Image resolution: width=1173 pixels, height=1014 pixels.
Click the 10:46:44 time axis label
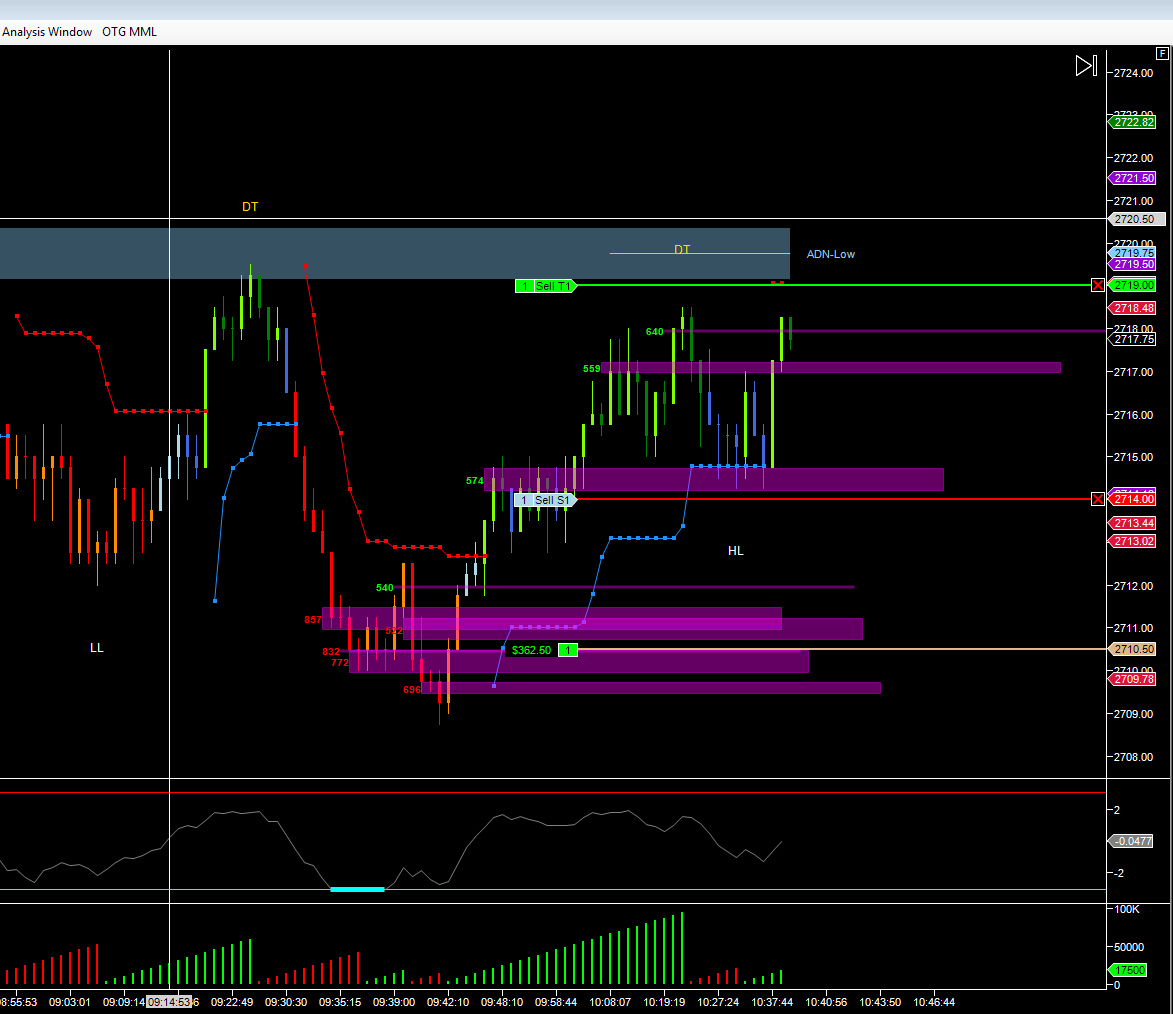934,1002
